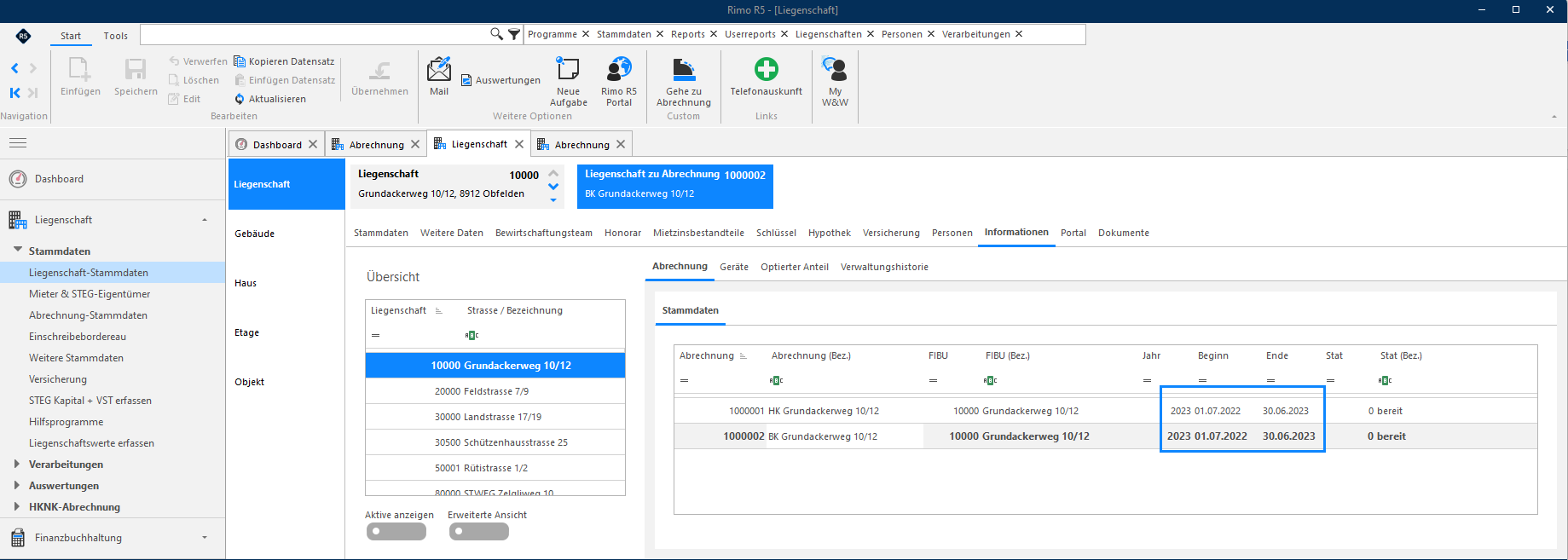Screen dimensions: 1568x560
Task: Expand the Finanzbuchhaltung section dropdown arrow
Action: click(205, 537)
